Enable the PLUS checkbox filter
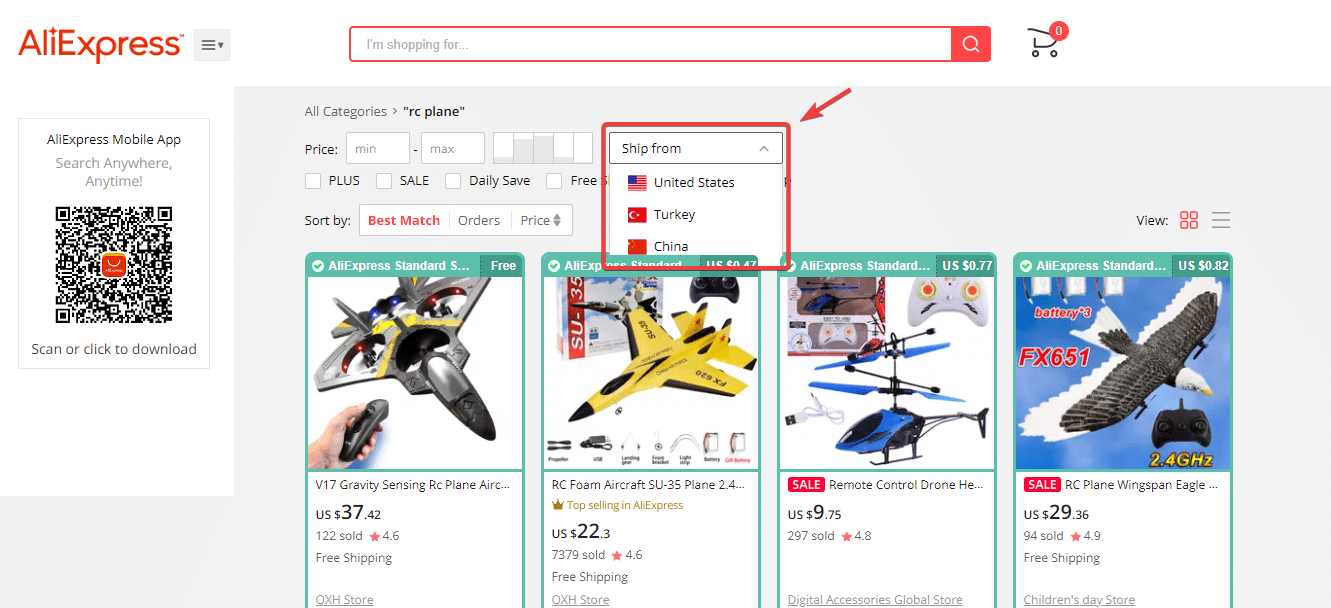Viewport: 1331px width, 608px height. point(313,181)
